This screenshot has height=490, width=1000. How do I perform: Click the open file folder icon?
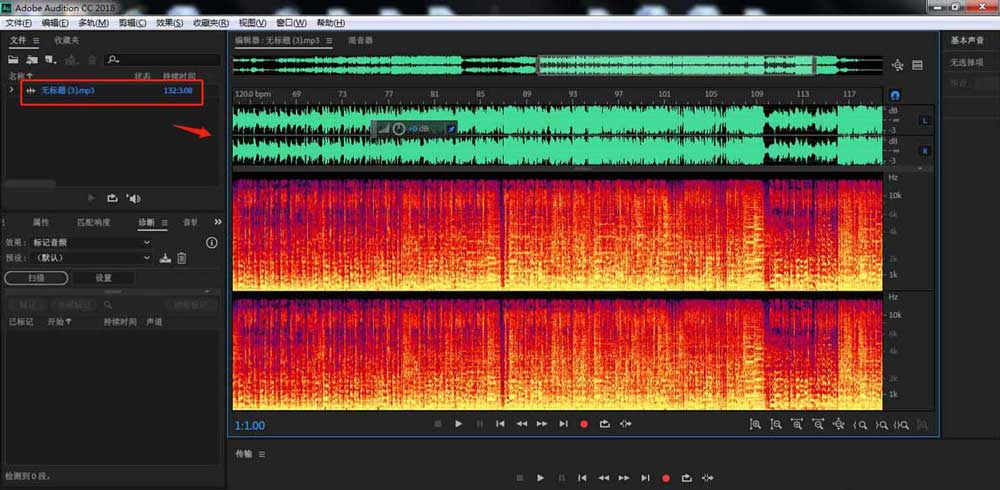(x=14, y=60)
